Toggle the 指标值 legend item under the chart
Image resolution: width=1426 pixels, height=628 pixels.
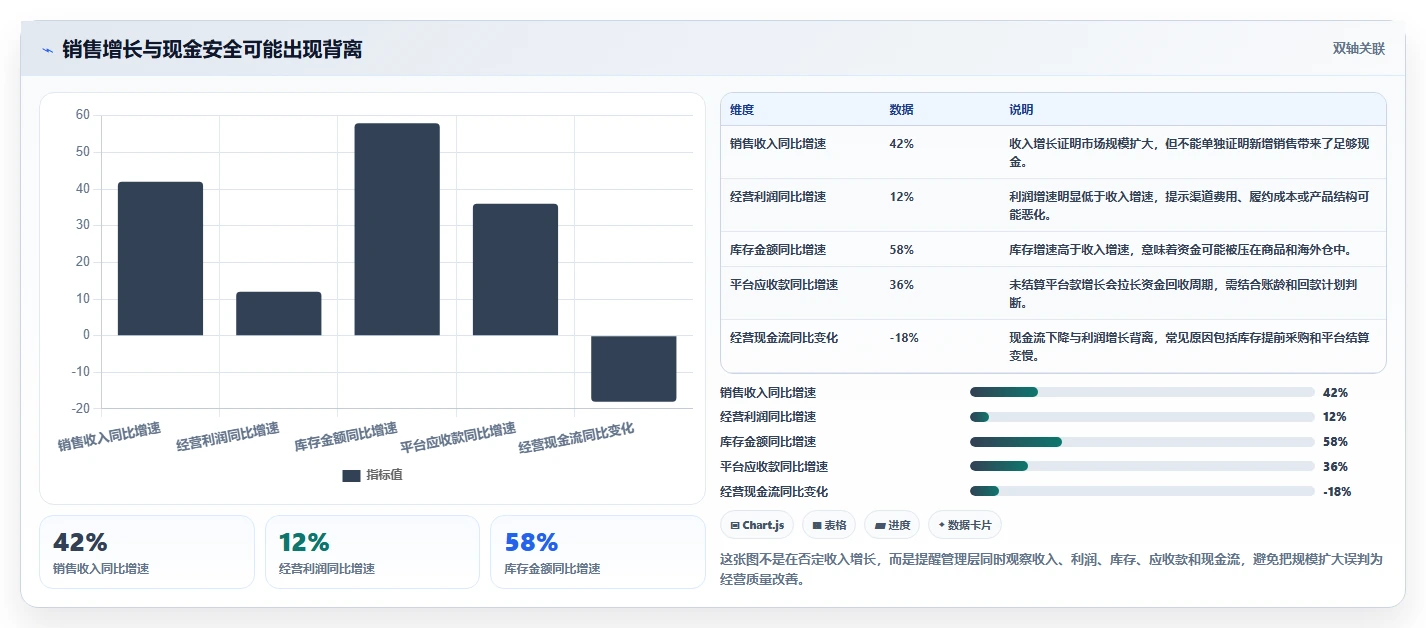point(372,475)
